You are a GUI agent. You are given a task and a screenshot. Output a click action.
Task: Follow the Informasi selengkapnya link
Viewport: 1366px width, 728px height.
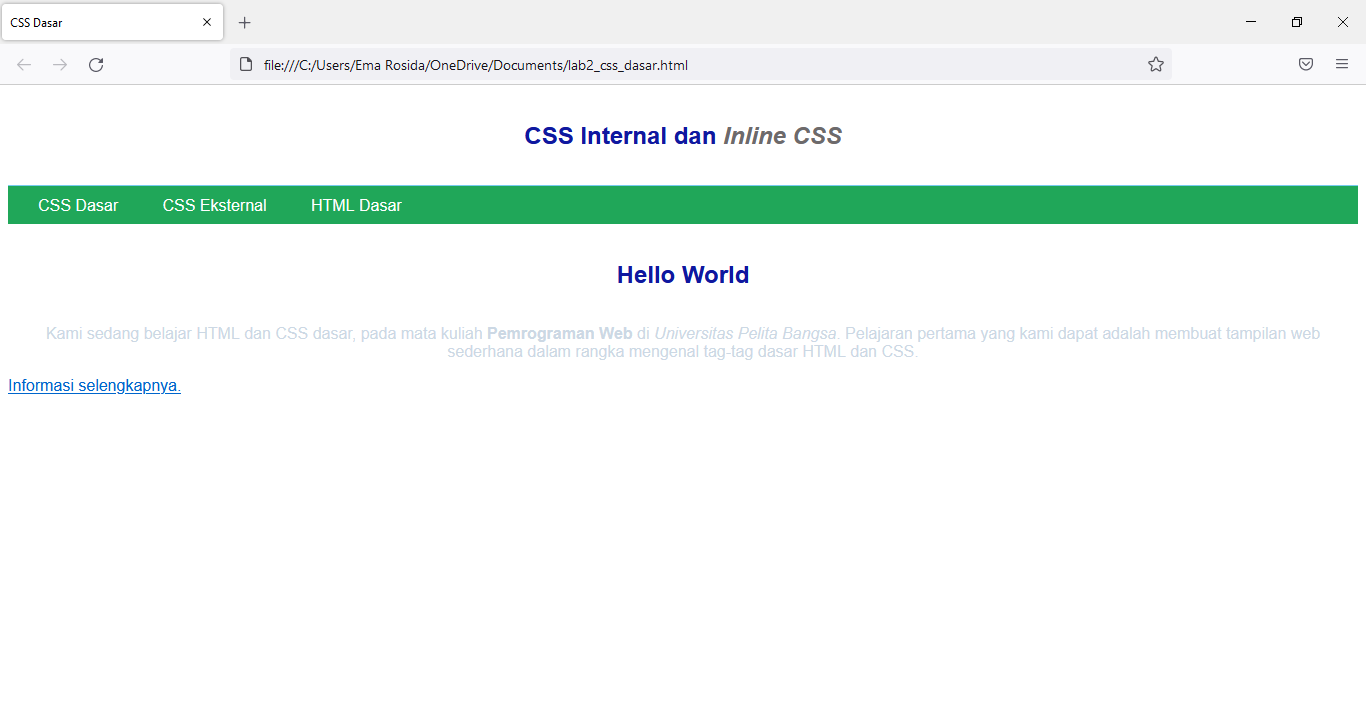pos(93,385)
